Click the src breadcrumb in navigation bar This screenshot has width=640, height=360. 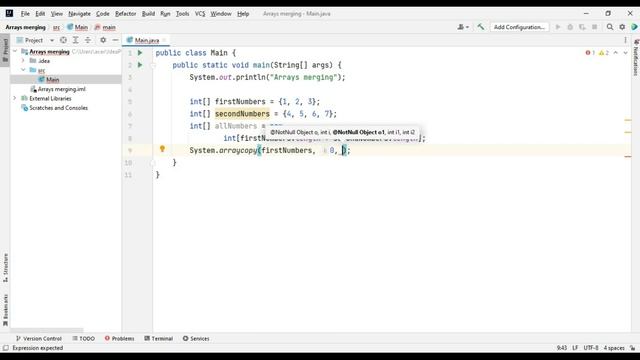pos(56,27)
